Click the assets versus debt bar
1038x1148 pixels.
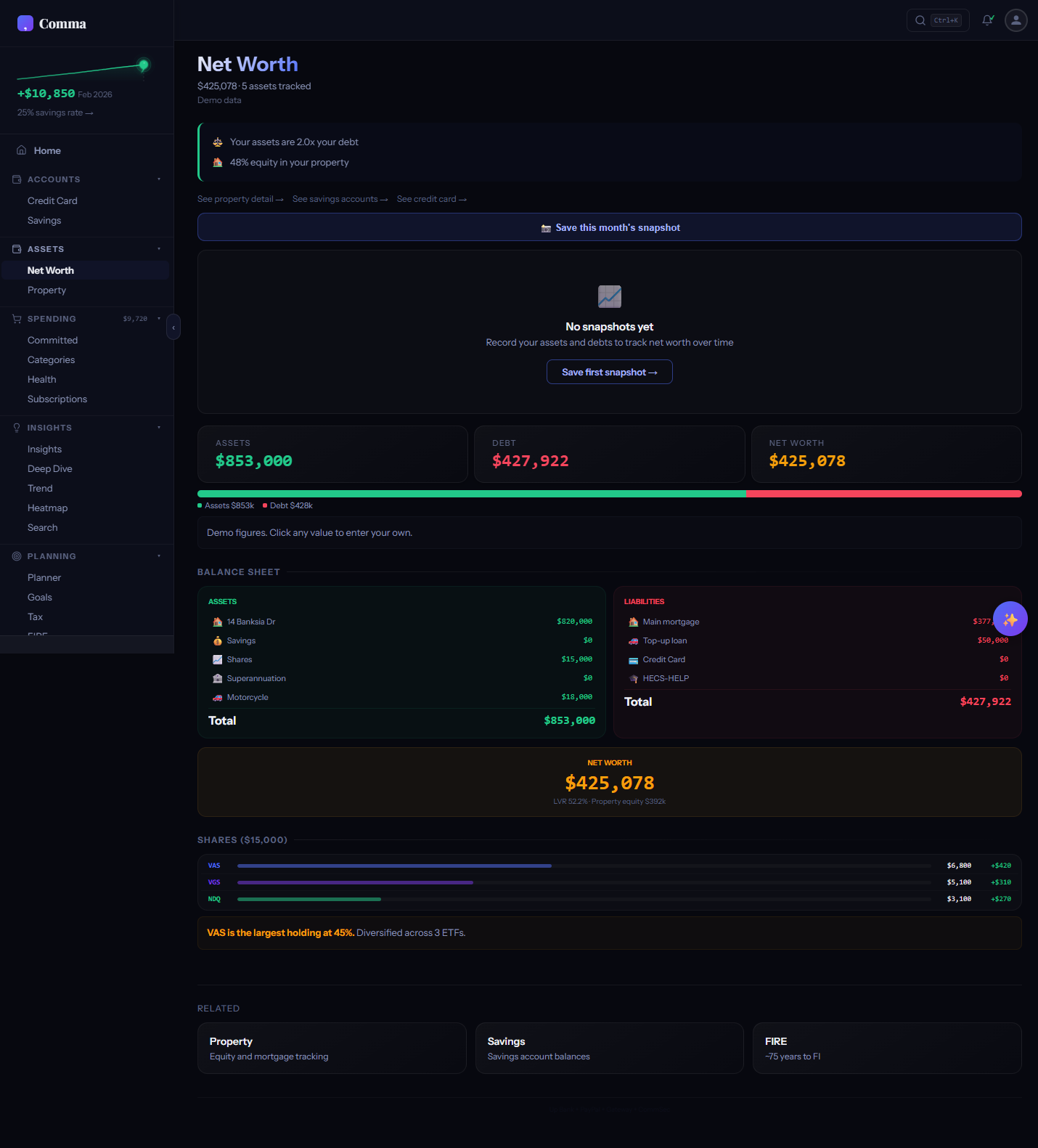point(609,494)
